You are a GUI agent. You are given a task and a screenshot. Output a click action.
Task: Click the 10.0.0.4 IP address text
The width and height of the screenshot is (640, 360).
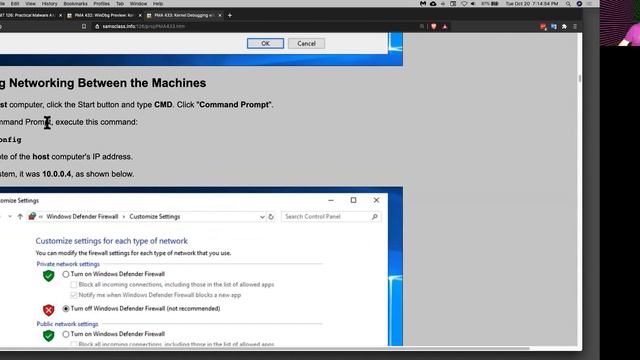coord(56,174)
